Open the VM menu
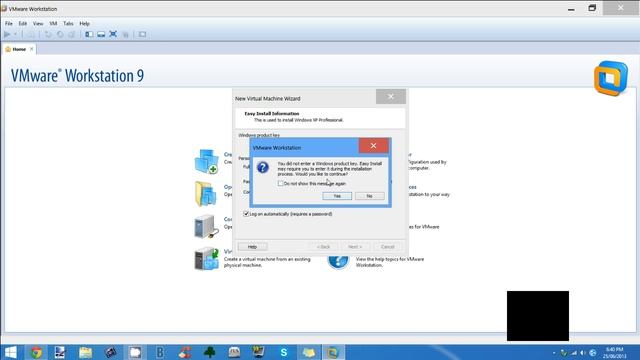This screenshot has height=360, width=640. pos(53,24)
